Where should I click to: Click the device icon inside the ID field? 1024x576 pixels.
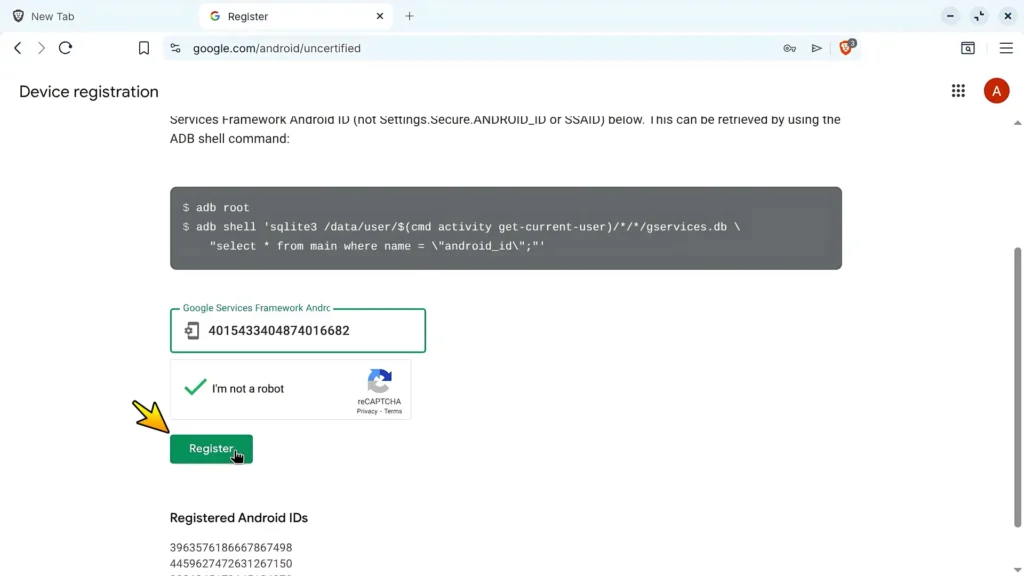coord(191,330)
